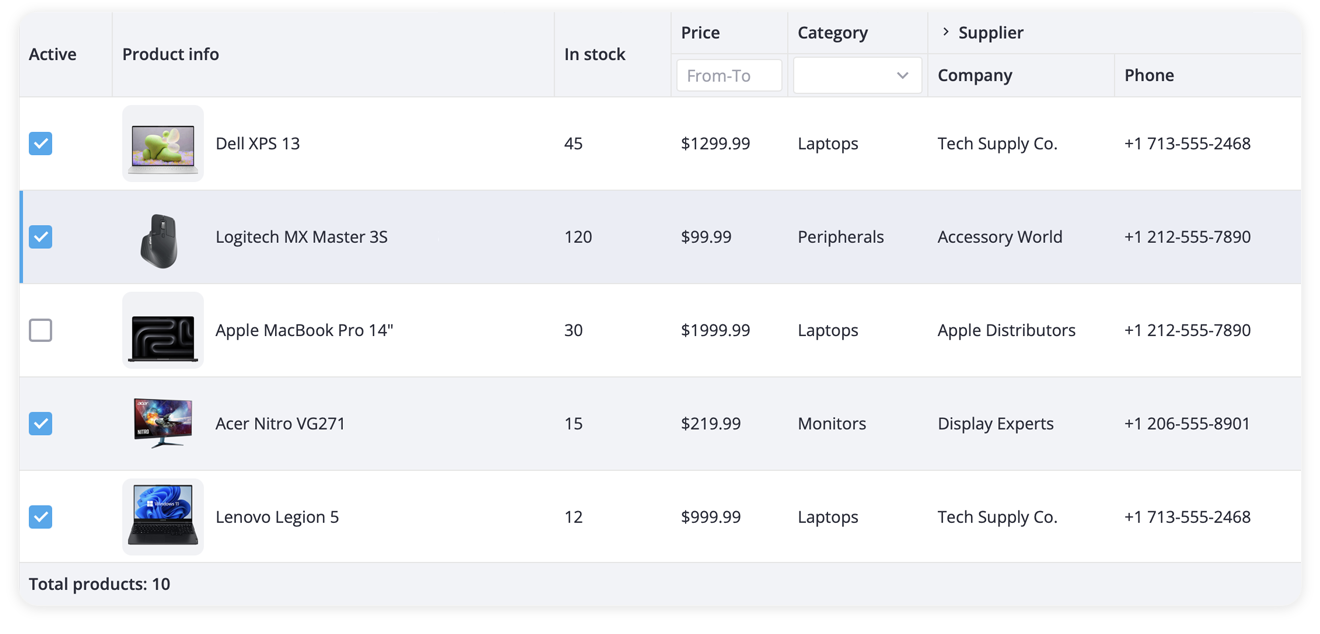Viewport: 1320px width, 634px height.
Task: Sort by the In stock column header
Action: 595,55
